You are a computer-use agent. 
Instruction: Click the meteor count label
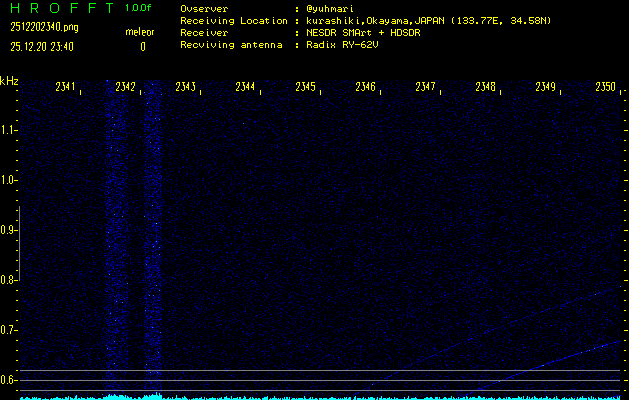[140, 33]
